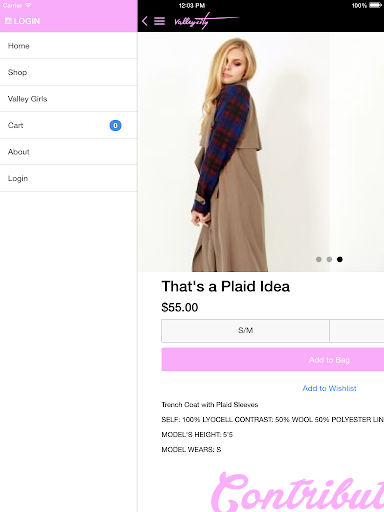Tap the Wi-Fi status icon
Screen dimensions: 384x512
pos(28,5)
